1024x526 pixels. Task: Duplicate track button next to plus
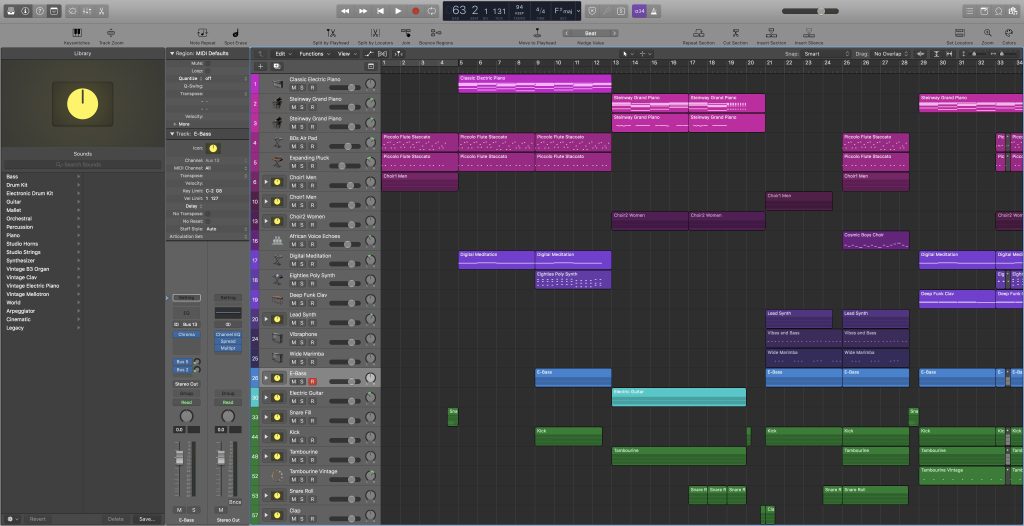[x=276, y=66]
